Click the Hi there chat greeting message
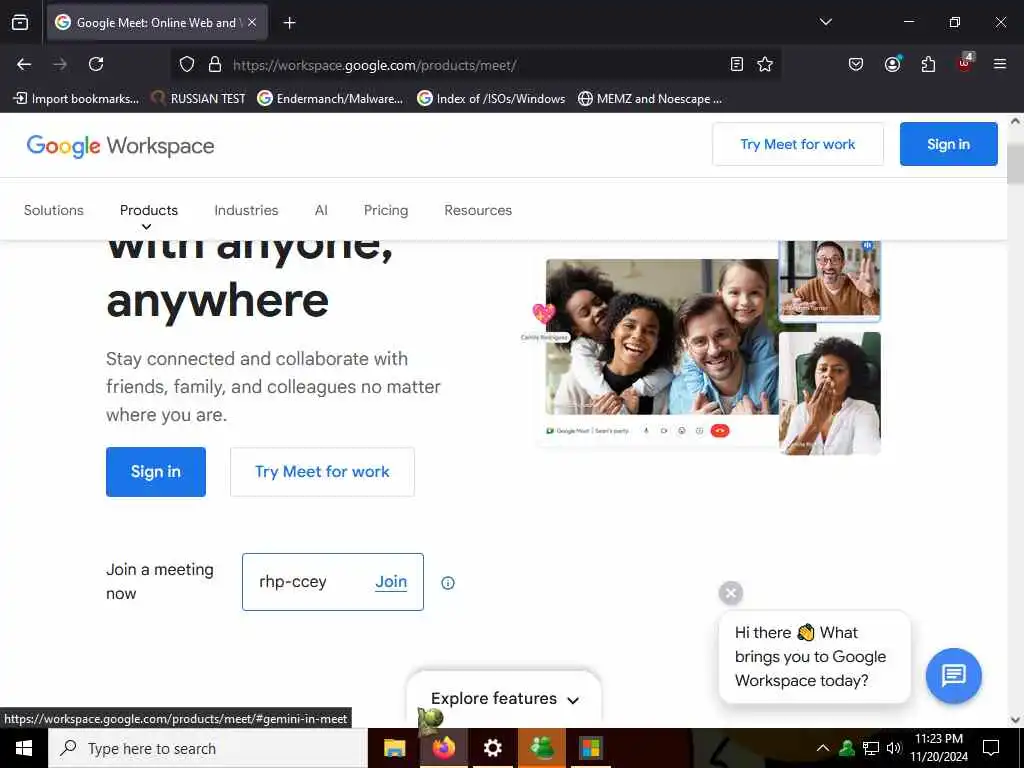 point(814,656)
